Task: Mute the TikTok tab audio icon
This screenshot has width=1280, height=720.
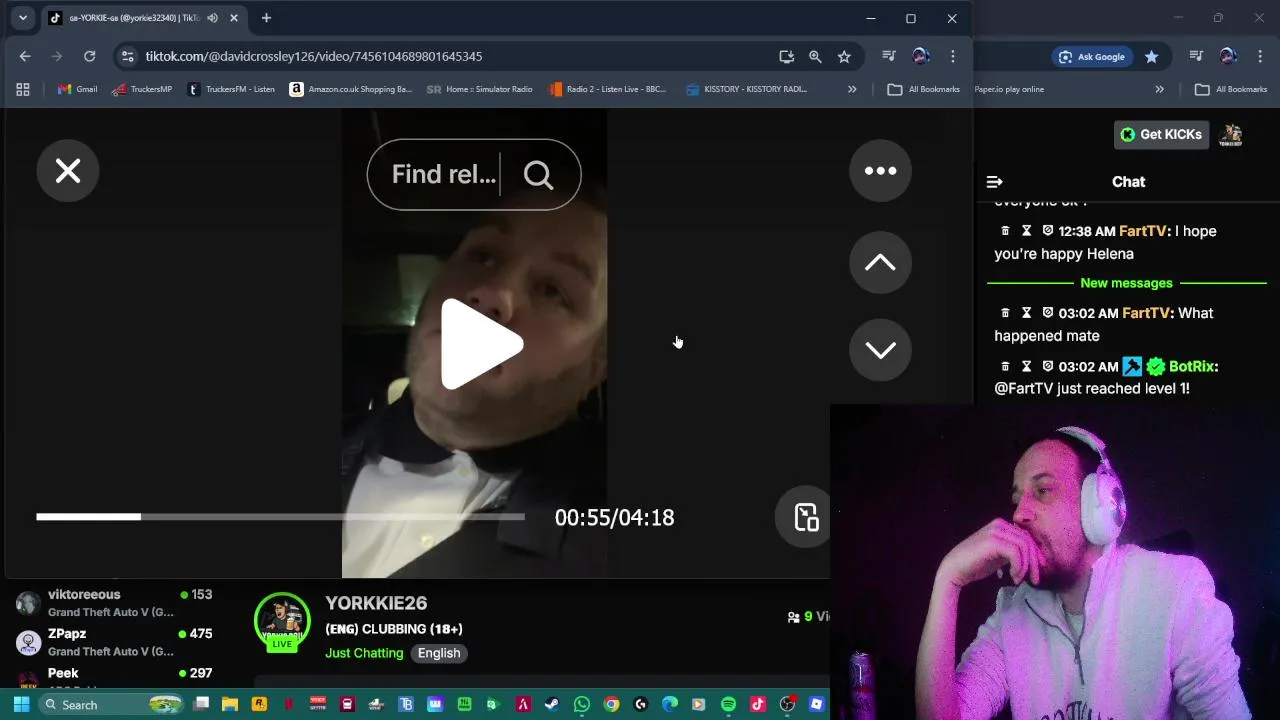Action: [212, 18]
